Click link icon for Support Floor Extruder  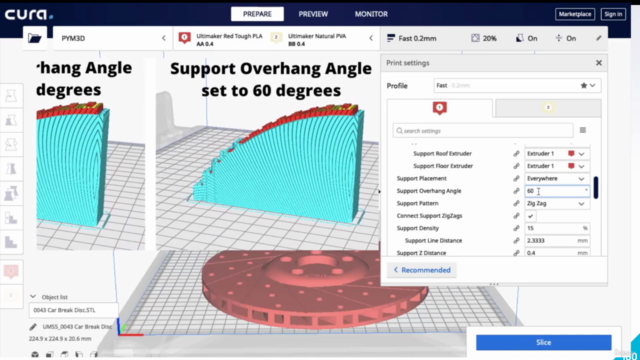[x=516, y=166]
